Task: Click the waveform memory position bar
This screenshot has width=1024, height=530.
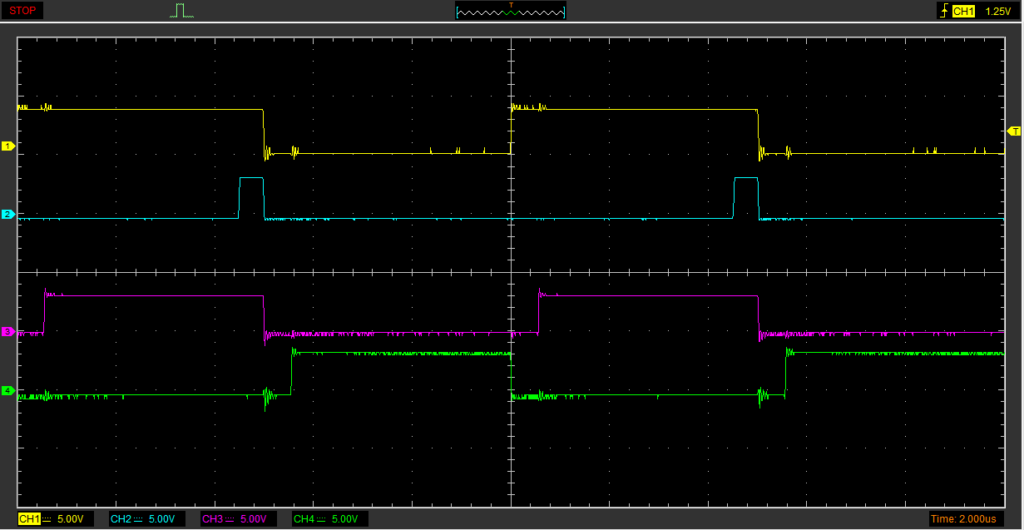Action: 510,12
